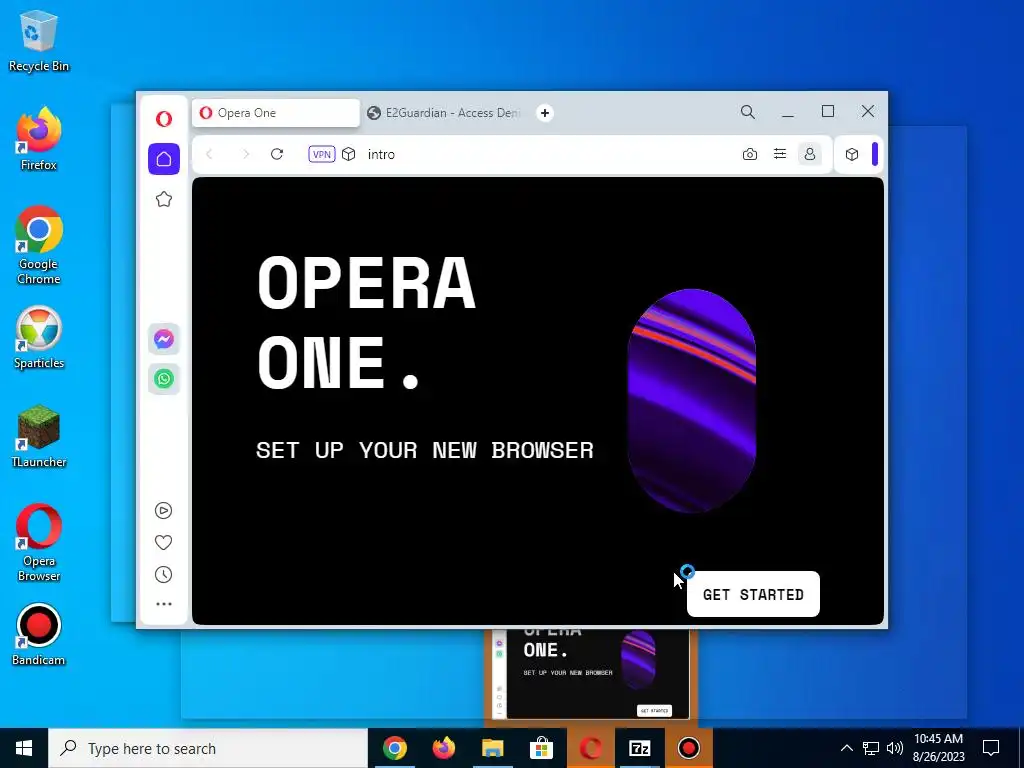Open Microsoft Store from the taskbar
The image size is (1024, 768).
[x=541, y=748]
